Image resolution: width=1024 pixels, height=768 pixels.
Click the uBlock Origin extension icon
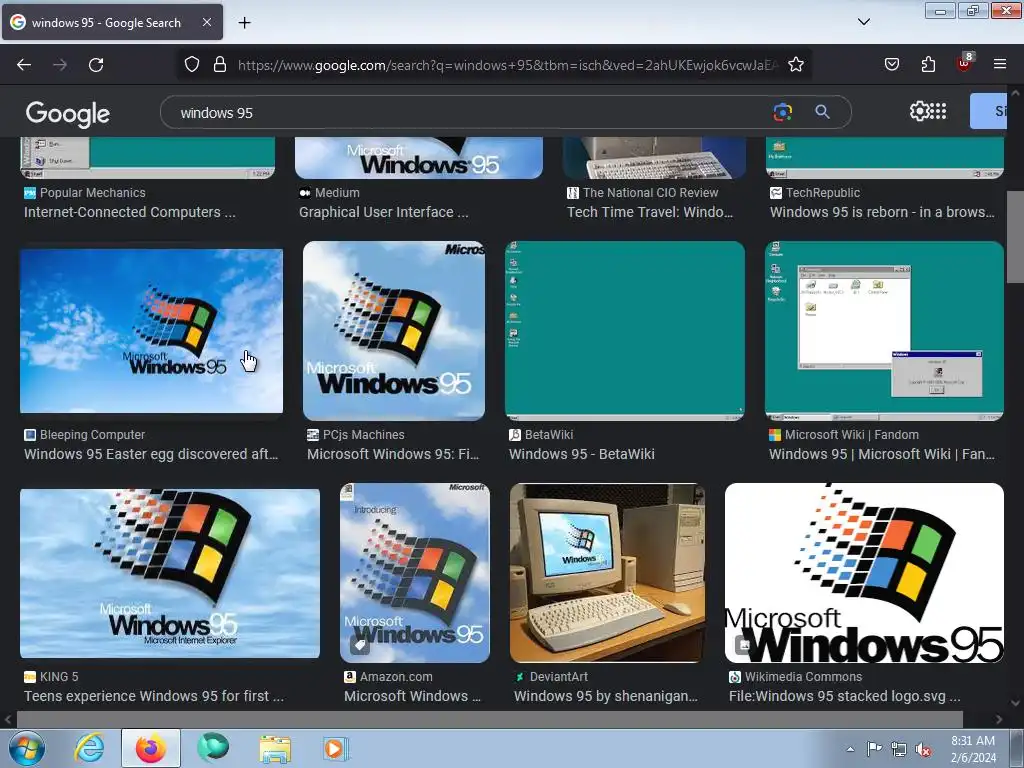(965, 63)
